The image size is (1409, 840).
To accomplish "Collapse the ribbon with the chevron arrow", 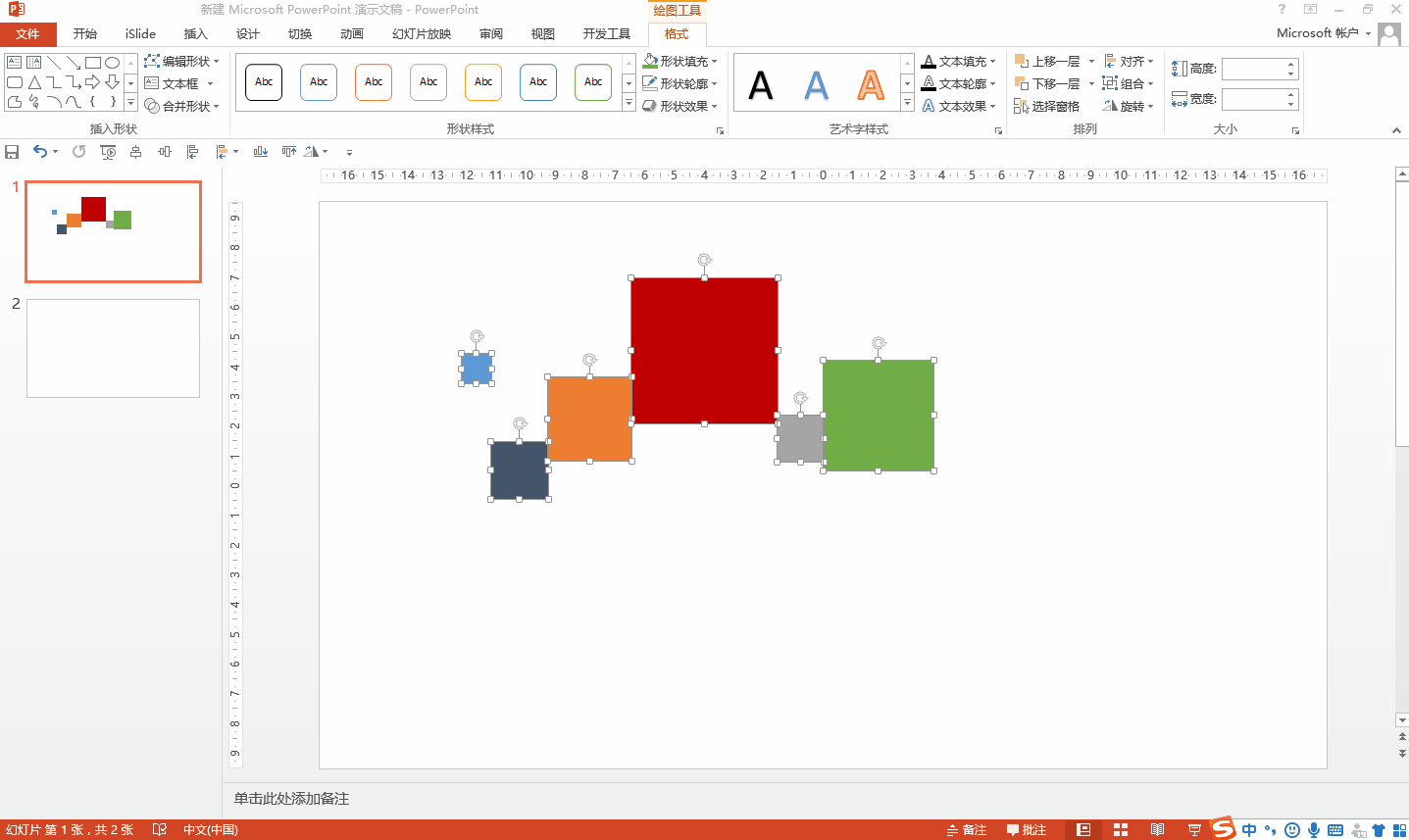I will [x=1396, y=130].
